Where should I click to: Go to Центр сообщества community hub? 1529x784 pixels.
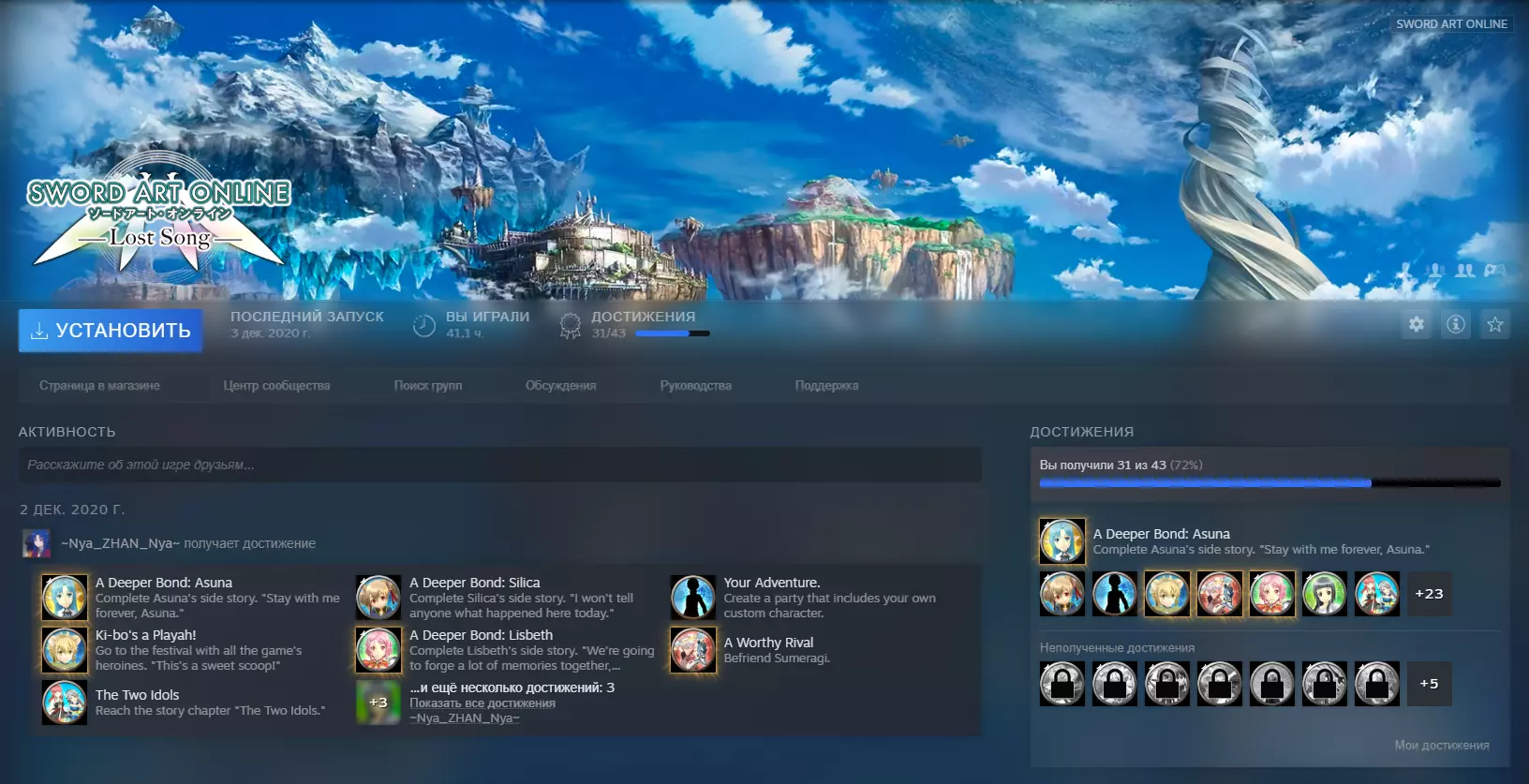tap(276, 386)
